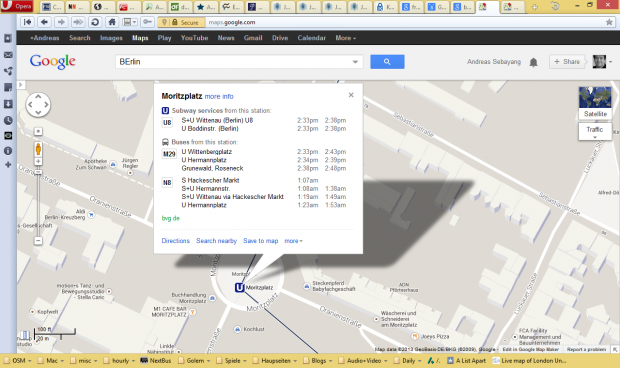
Task: Zoom out with the minus button
Action: [x=38, y=240]
